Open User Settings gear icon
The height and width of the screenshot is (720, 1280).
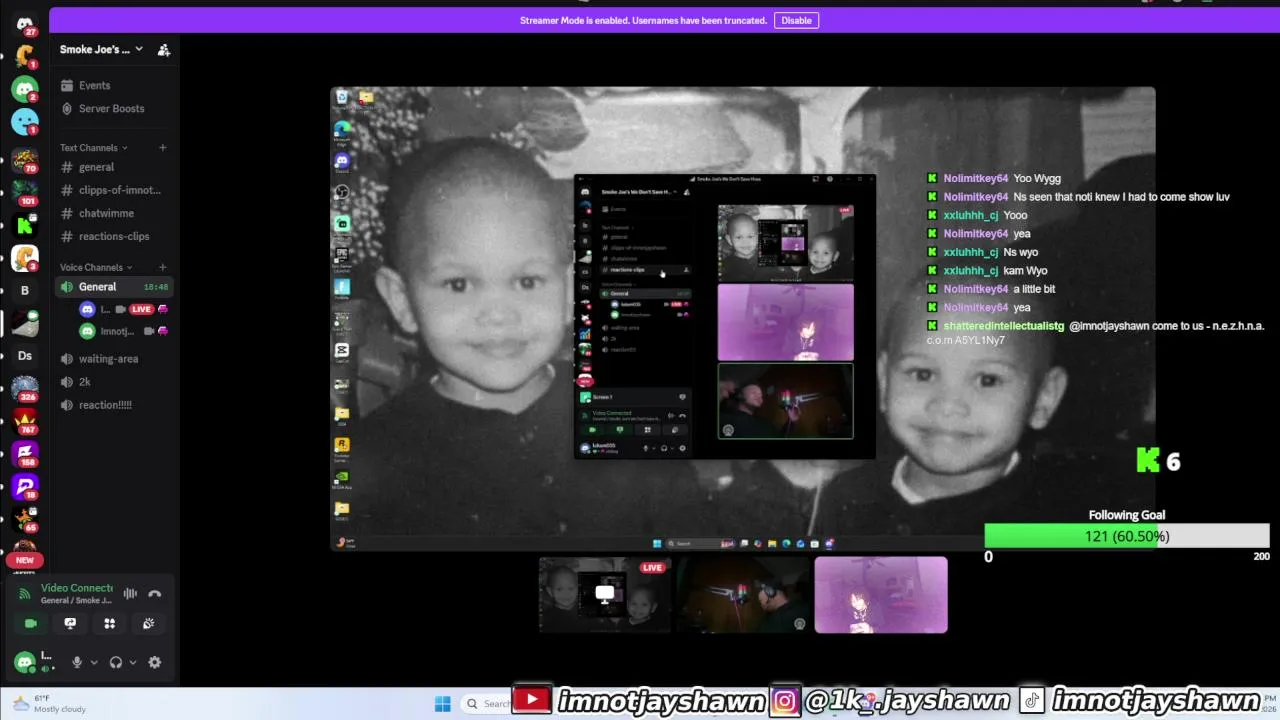tap(155, 662)
